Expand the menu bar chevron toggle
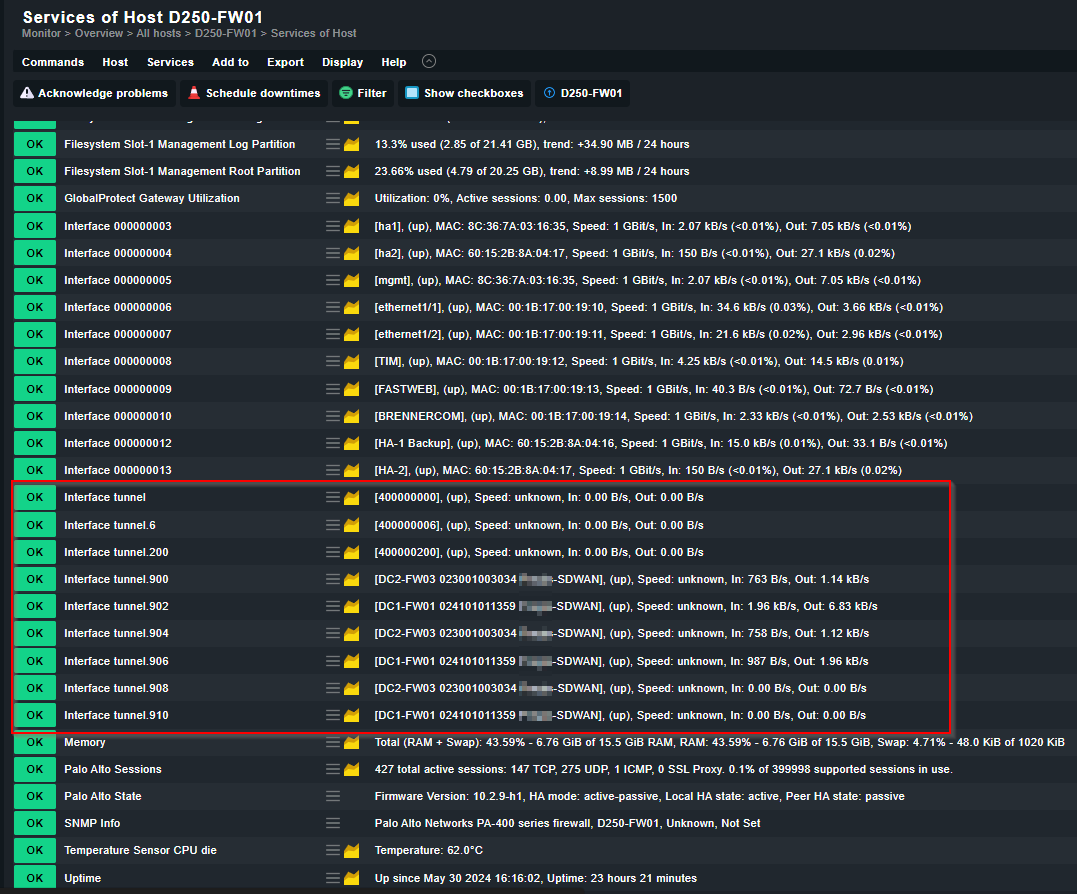1077x894 pixels. click(x=429, y=61)
